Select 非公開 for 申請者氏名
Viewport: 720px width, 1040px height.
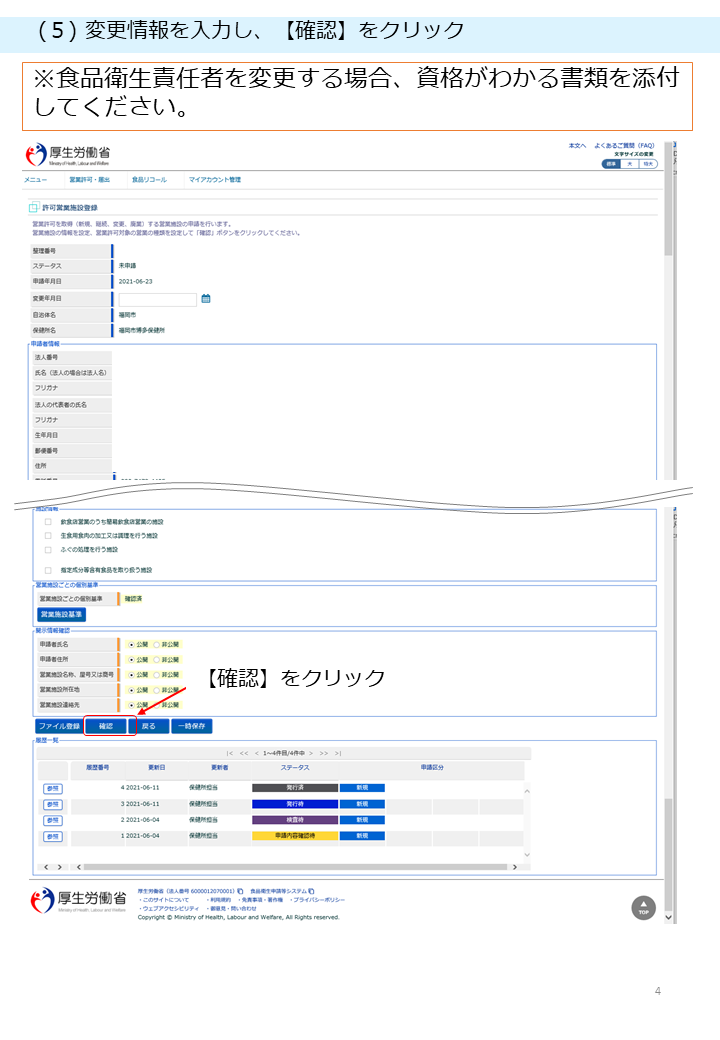tap(156, 645)
